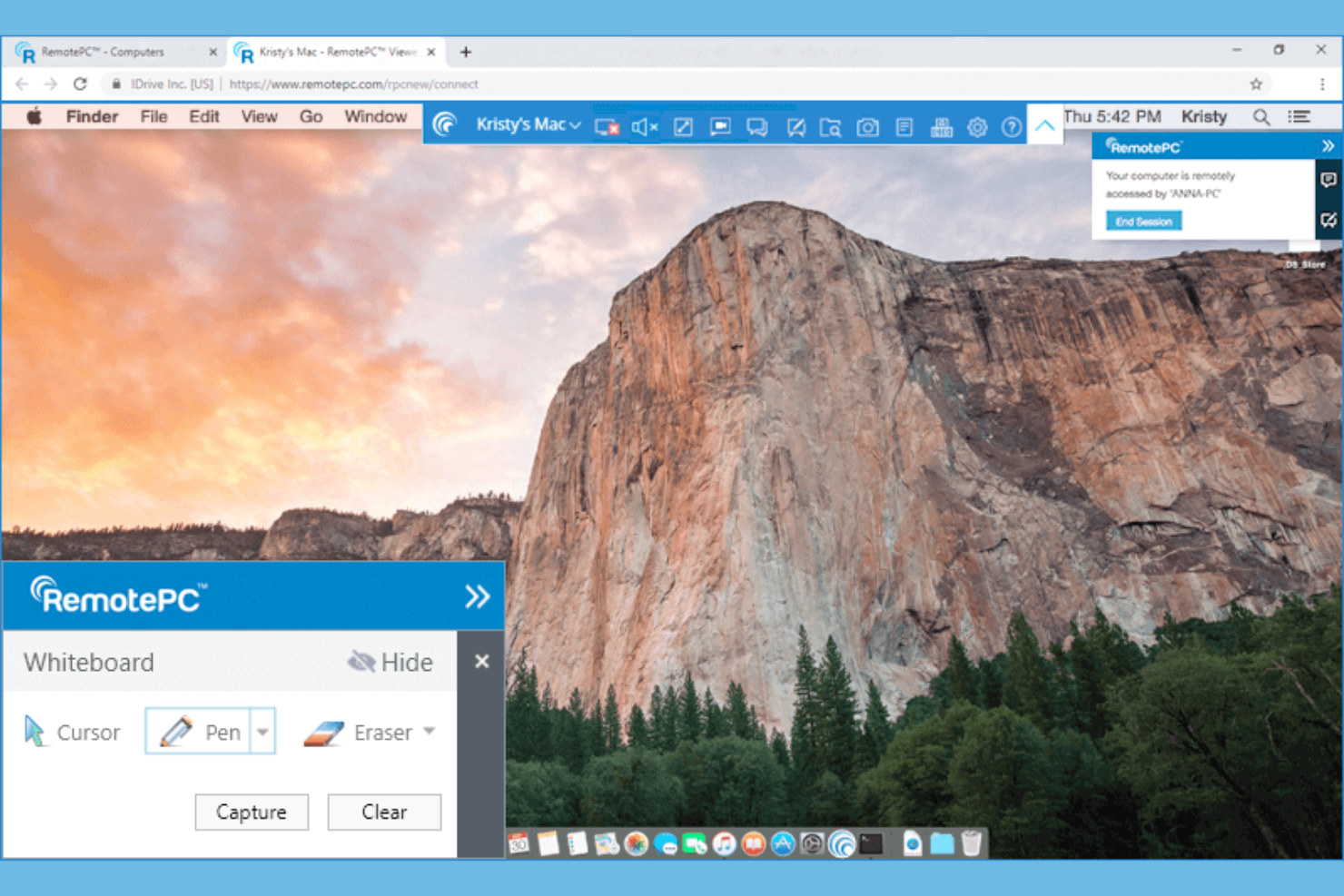Expand the Pen options dropdown arrow
1344x896 pixels.
[x=262, y=731]
